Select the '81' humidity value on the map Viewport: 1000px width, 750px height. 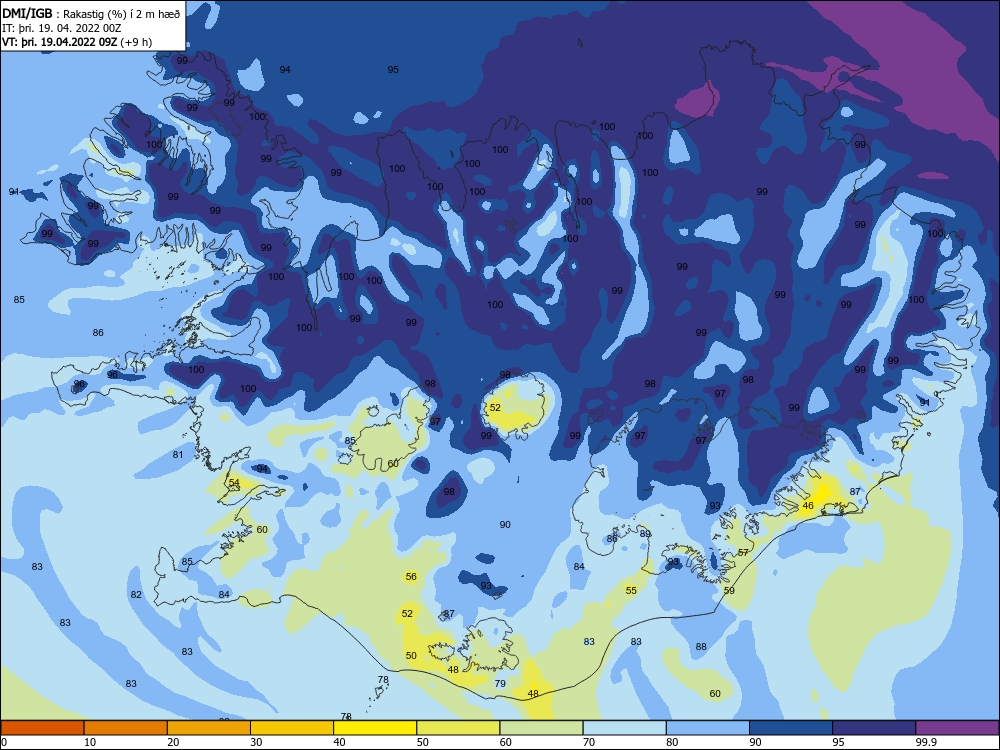tap(178, 455)
